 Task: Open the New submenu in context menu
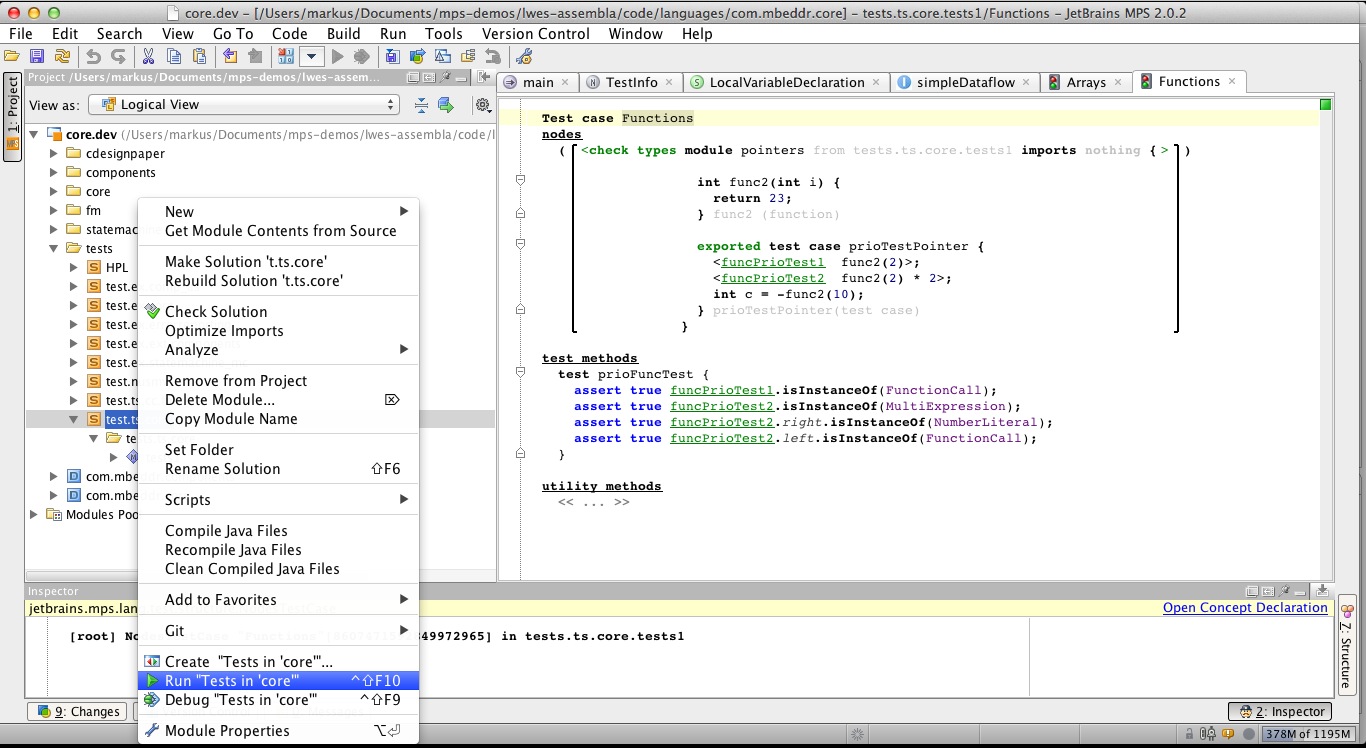point(278,212)
